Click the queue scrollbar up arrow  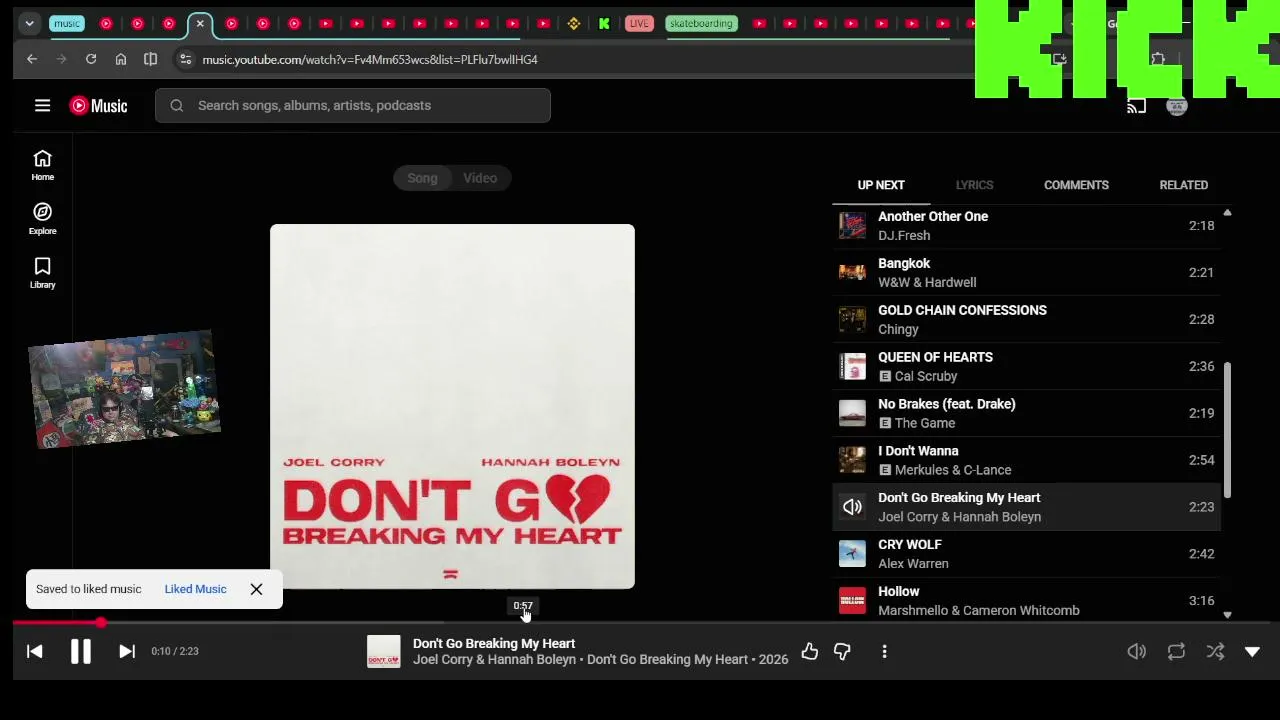1227,212
